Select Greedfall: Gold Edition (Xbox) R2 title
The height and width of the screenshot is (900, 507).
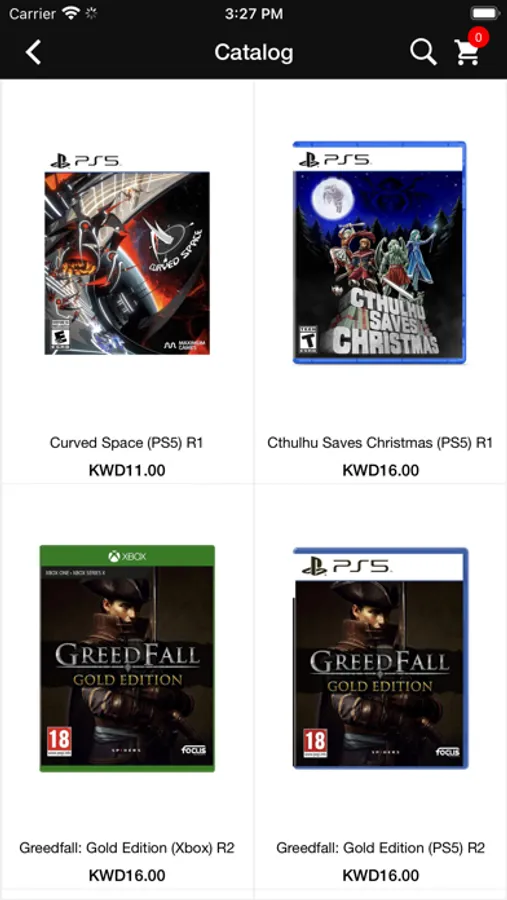coord(127,848)
